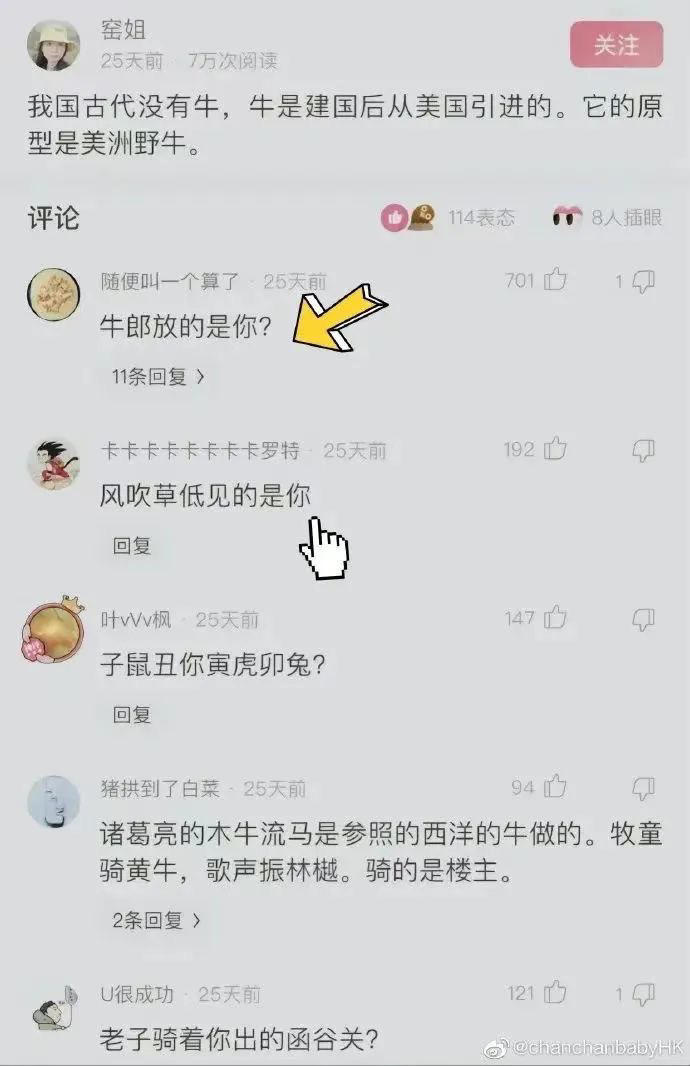Like 叶vVv枫's comment with 147 likes
The width and height of the screenshot is (690, 1066).
tap(555, 617)
